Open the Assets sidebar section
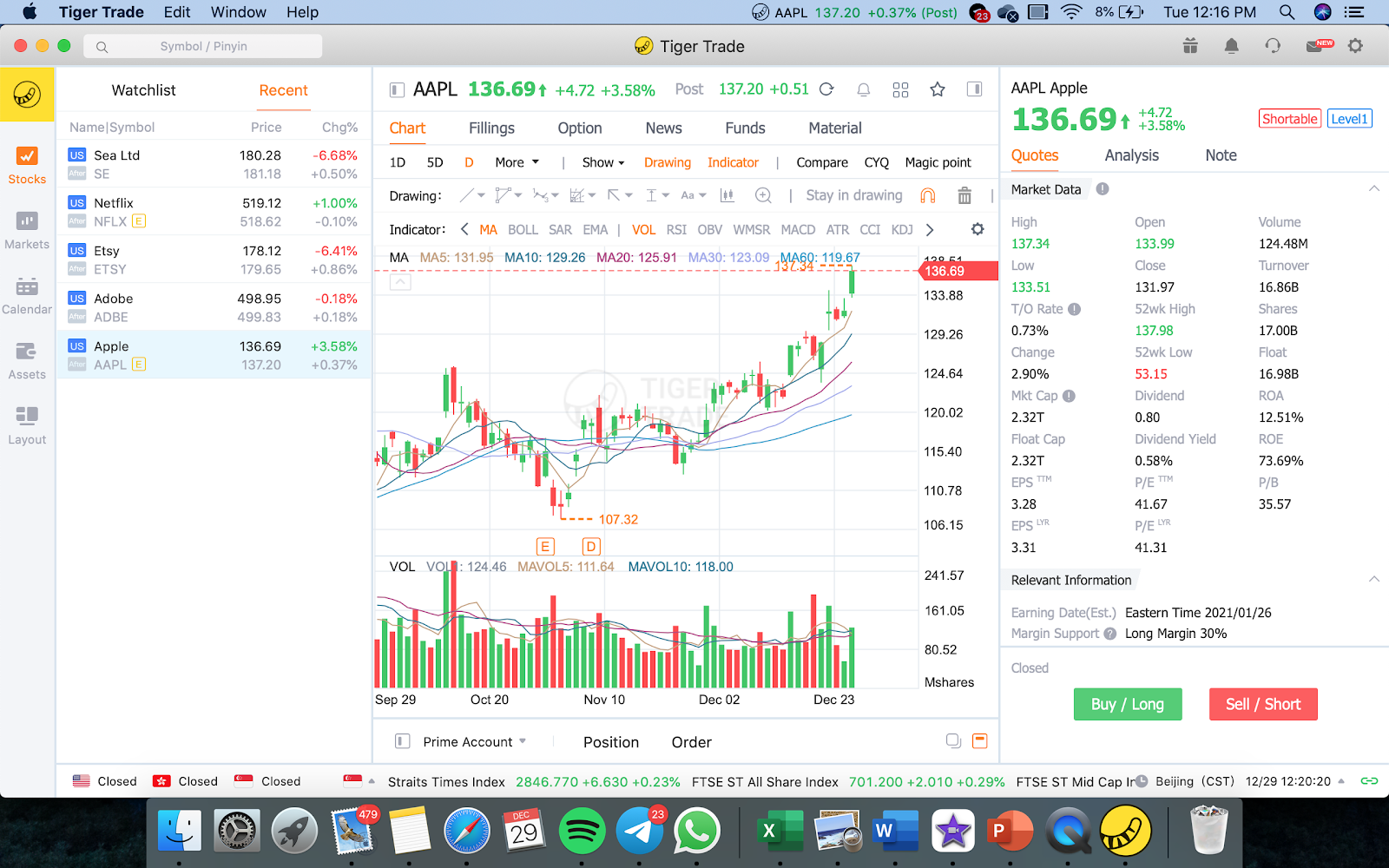 coord(27,360)
